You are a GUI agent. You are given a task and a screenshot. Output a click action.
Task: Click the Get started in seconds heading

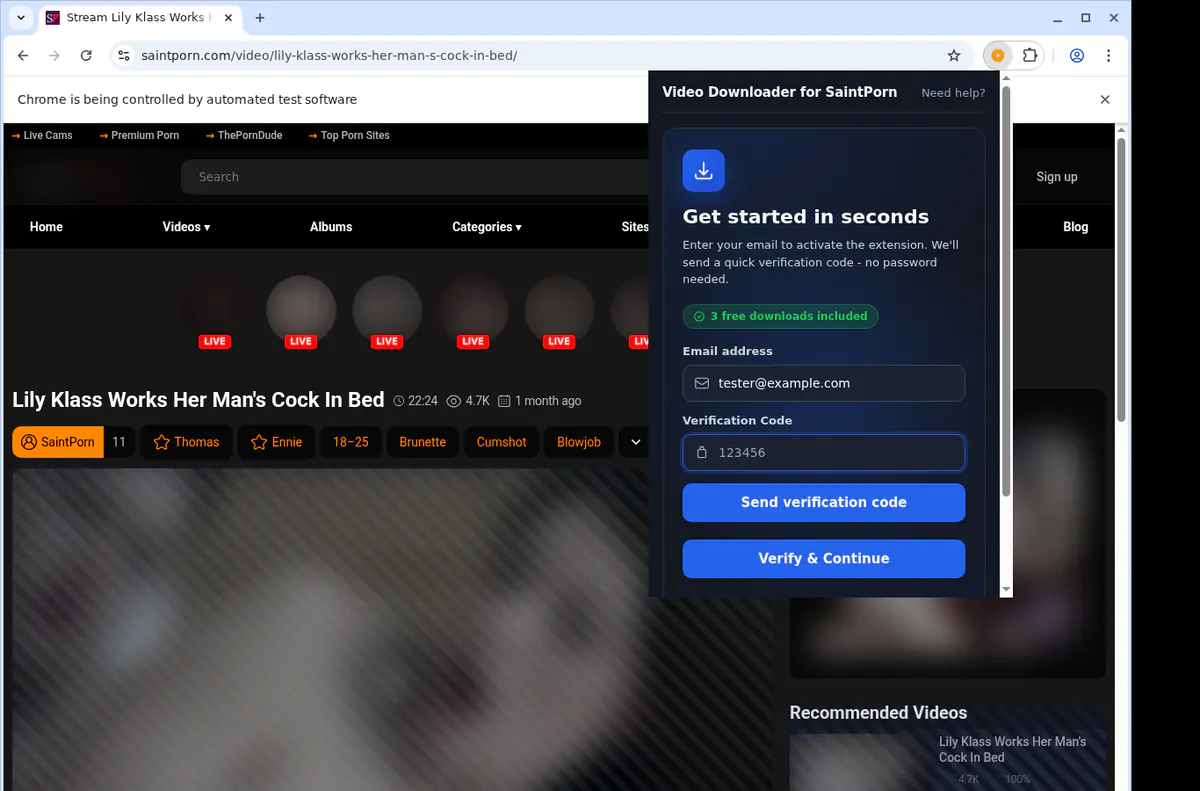click(806, 217)
